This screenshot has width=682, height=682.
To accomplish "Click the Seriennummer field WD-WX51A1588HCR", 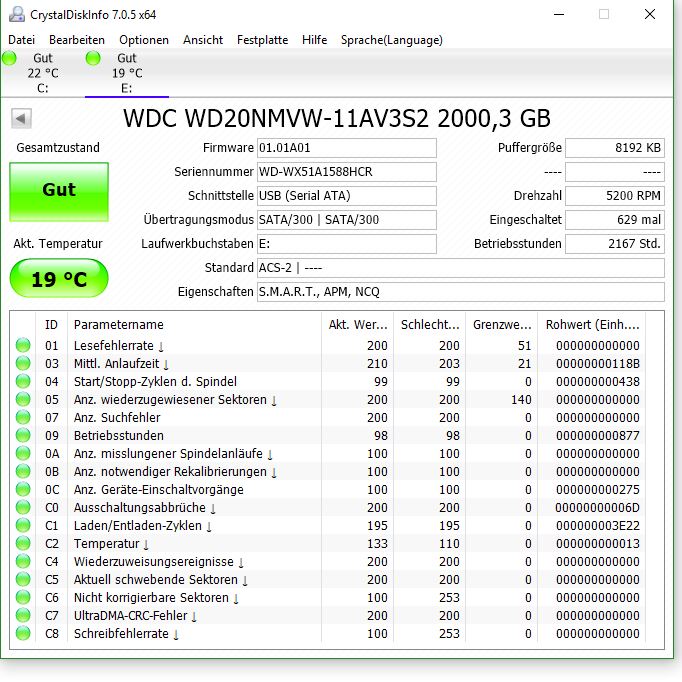I will [347, 172].
